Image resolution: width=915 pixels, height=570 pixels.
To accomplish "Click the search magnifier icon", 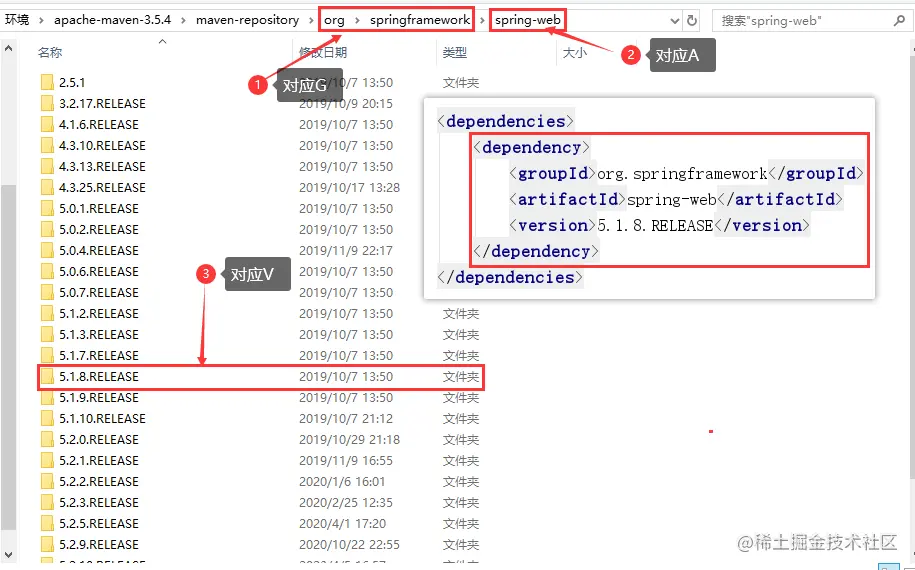I will click(899, 20).
